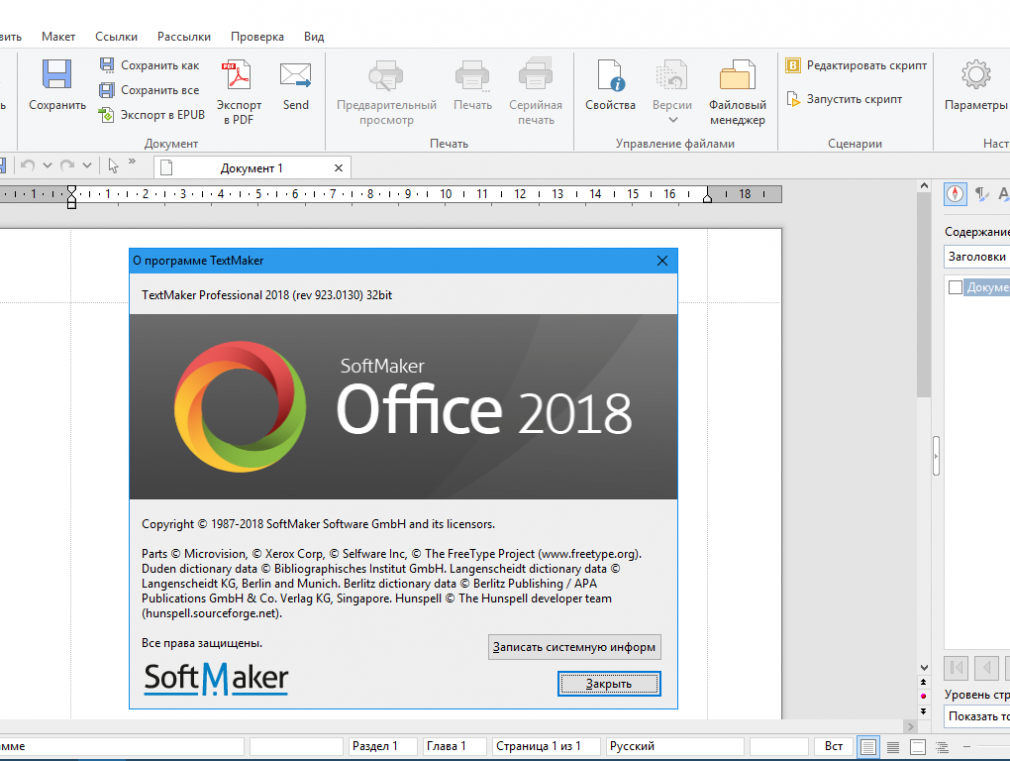1010x761 pixels.
Task: Open the Проверка ribbon tab
Action: [x=258, y=37]
